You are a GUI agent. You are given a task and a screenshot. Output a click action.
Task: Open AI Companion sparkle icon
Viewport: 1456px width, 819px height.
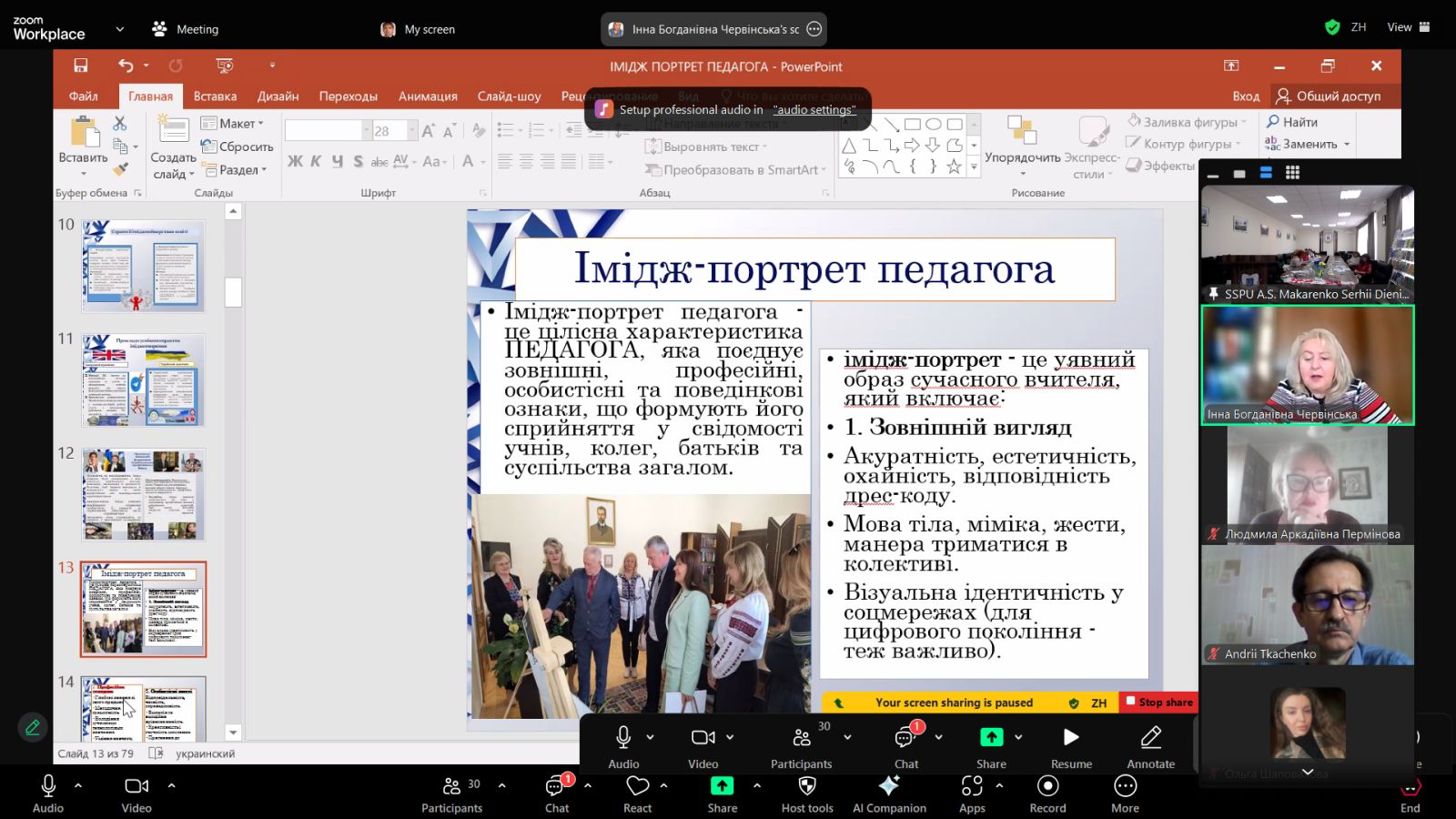889,785
